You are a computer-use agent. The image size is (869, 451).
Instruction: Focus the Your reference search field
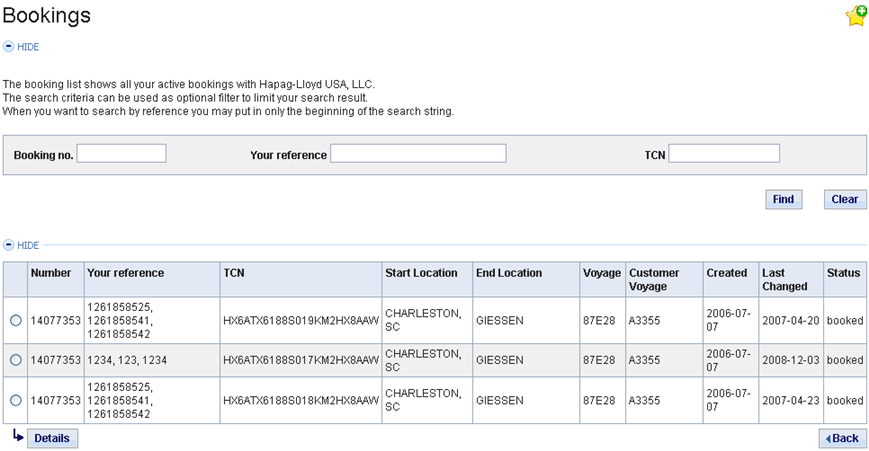pos(418,153)
